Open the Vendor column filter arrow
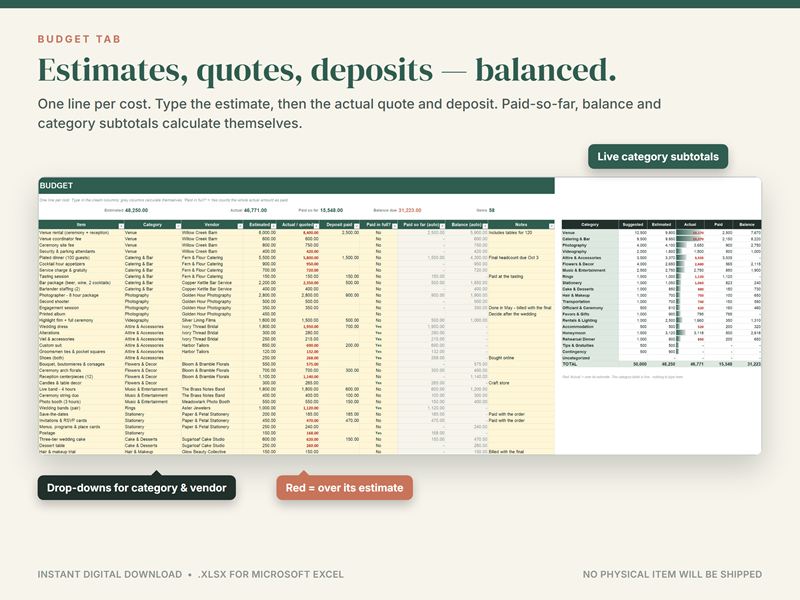 [240, 226]
